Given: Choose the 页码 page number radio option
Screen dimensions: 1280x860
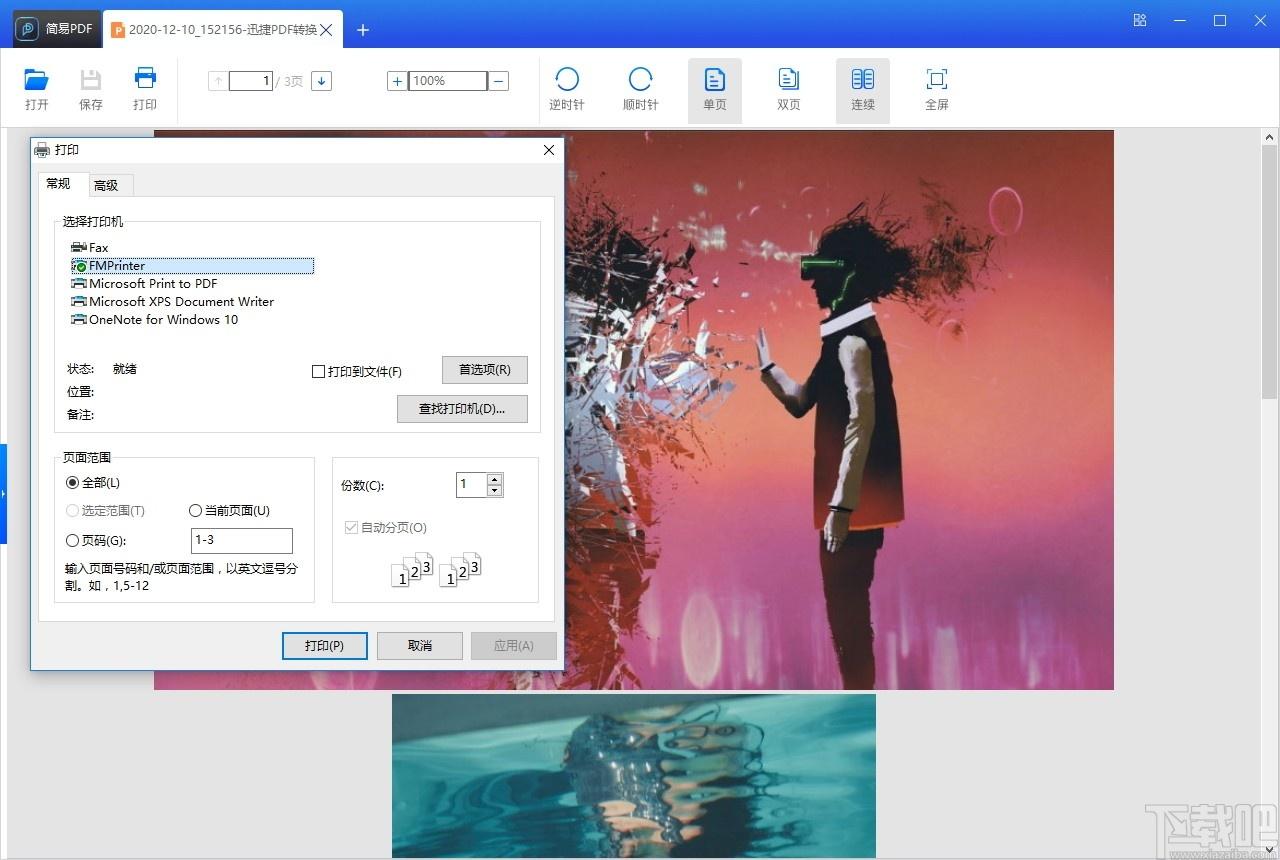Looking at the screenshot, I should pyautogui.click(x=72, y=541).
